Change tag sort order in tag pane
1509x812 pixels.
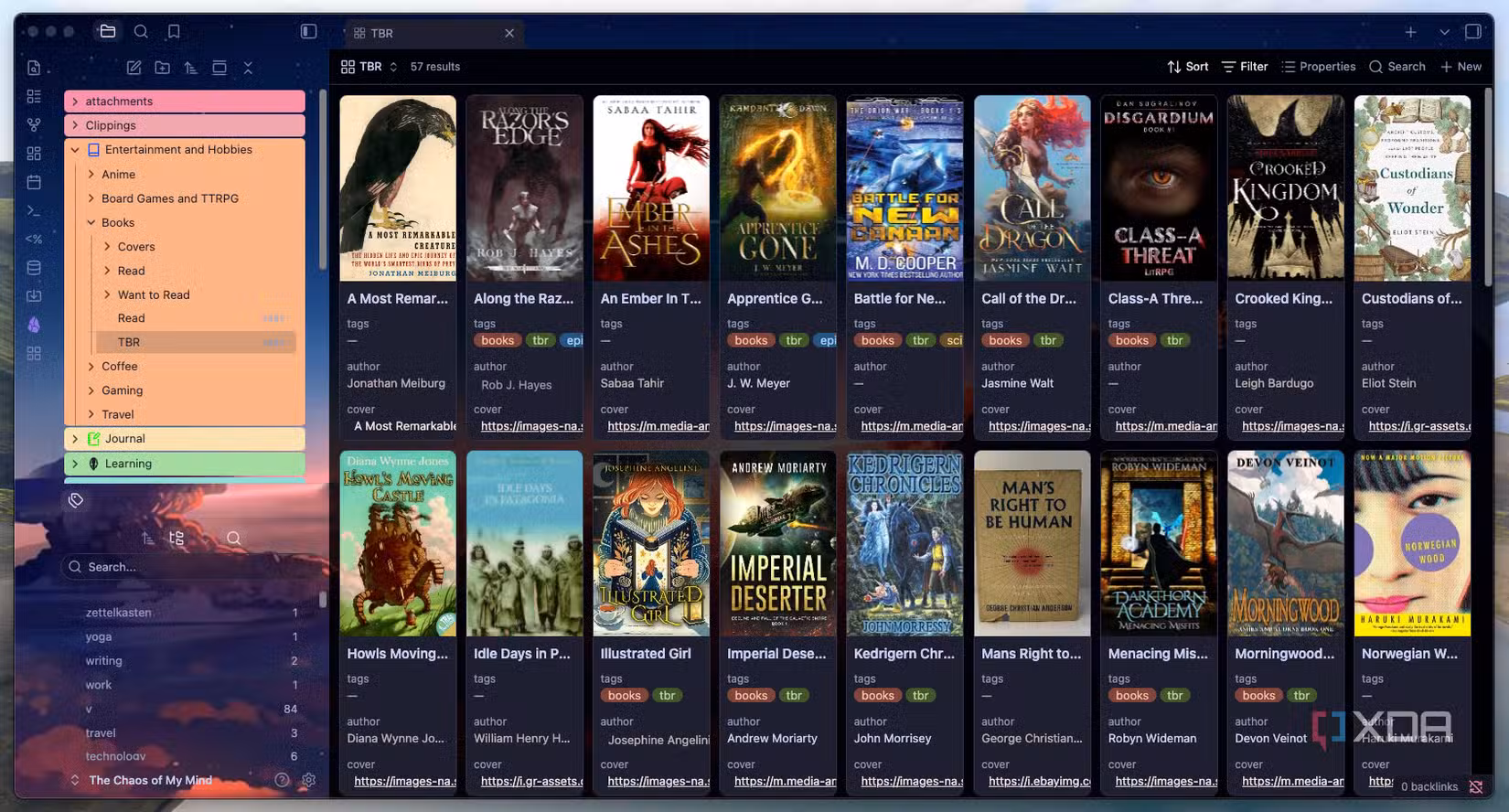[x=147, y=539]
